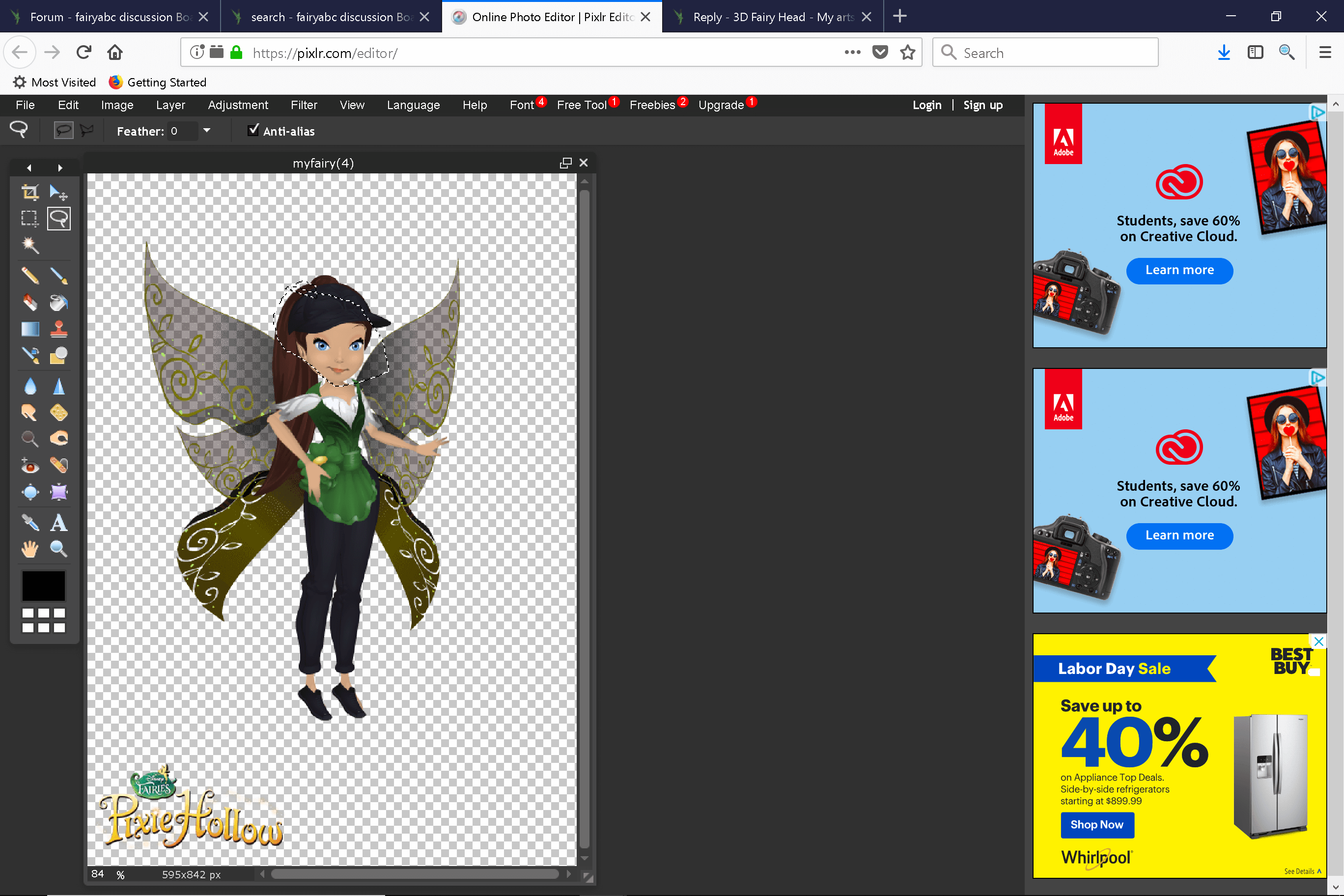1344x896 pixels.
Task: Switch lasso mode to Polygonal lasso
Action: point(86,130)
